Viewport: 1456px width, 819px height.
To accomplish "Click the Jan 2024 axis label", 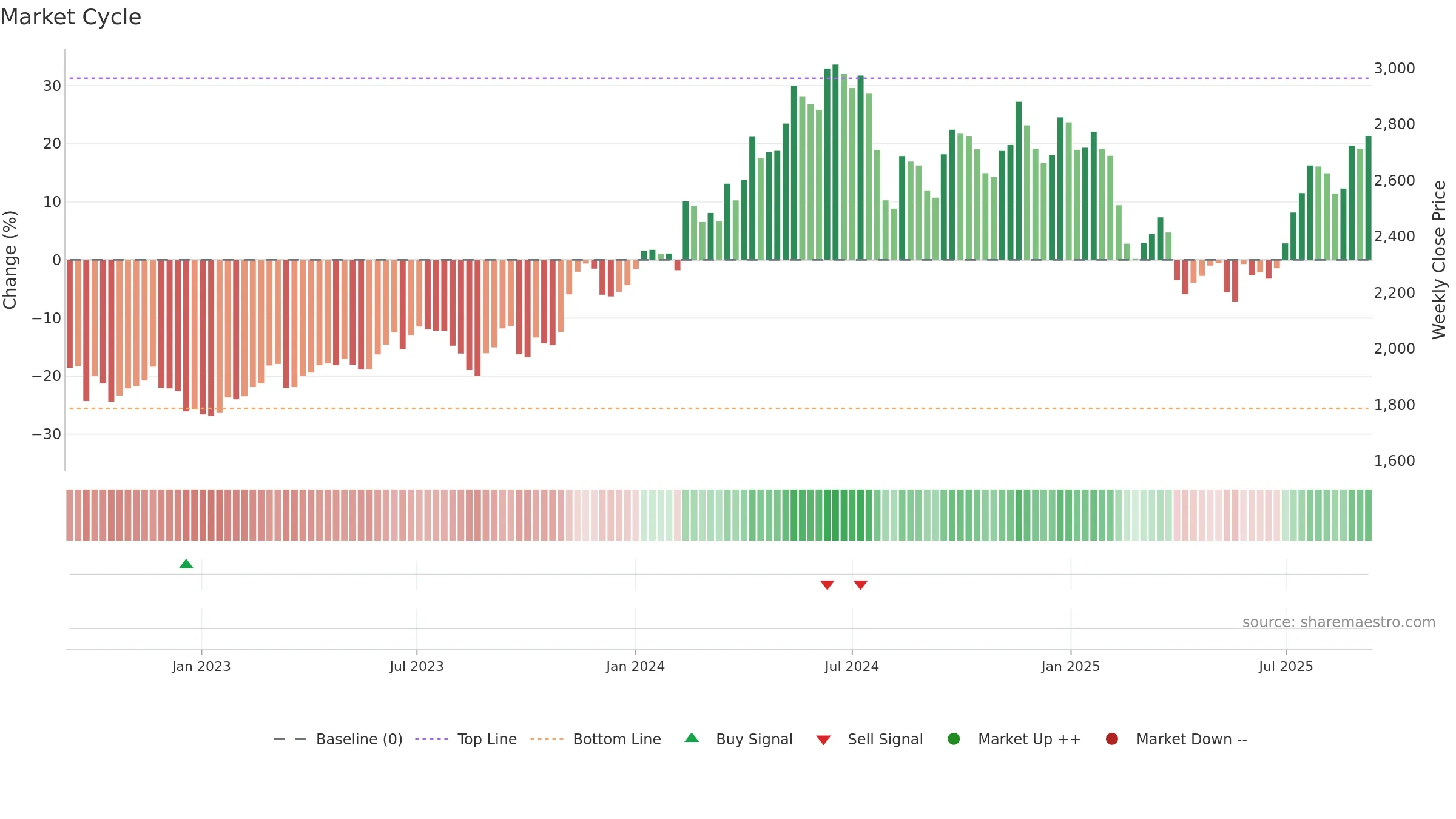I will (636, 667).
